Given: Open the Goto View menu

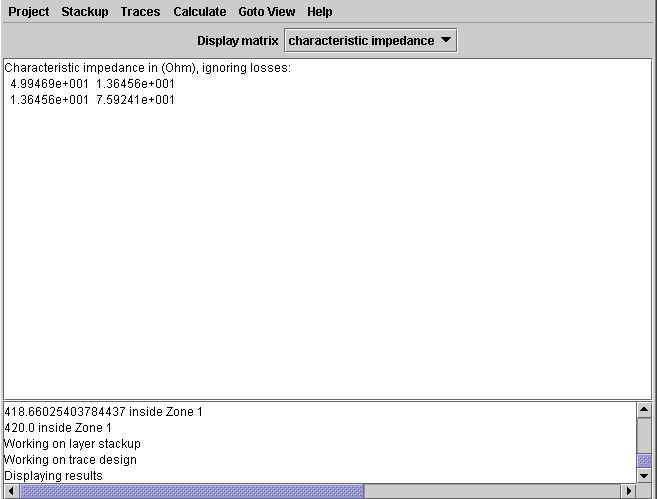Looking at the screenshot, I should [x=267, y=12].
